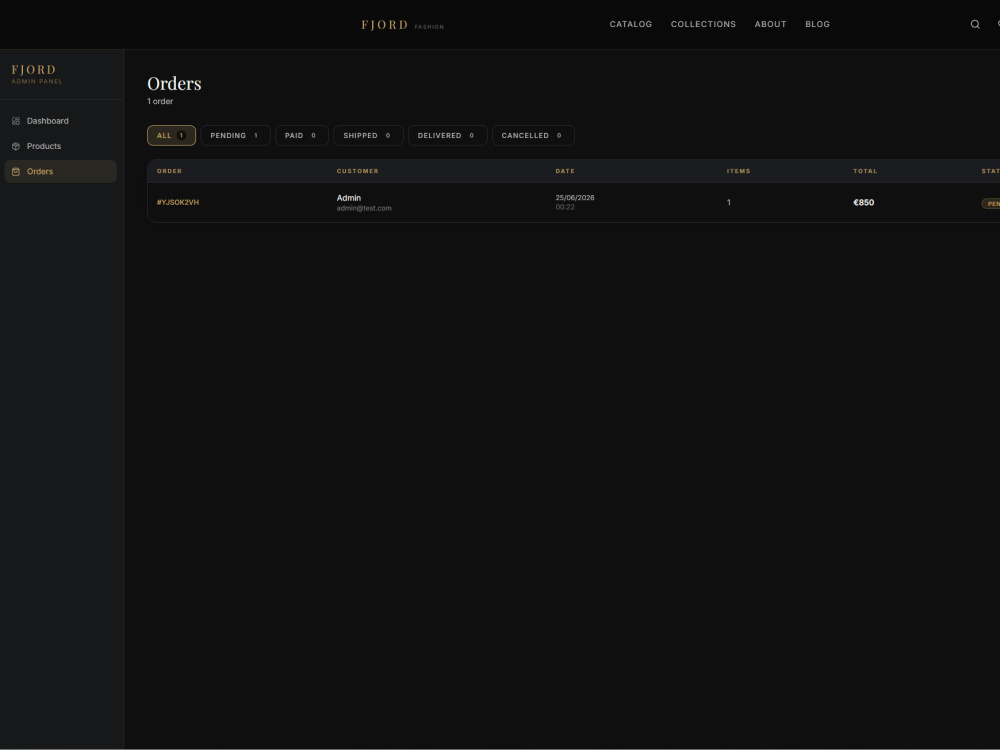Click the total €850
The image size is (1000, 750).
tap(864, 202)
